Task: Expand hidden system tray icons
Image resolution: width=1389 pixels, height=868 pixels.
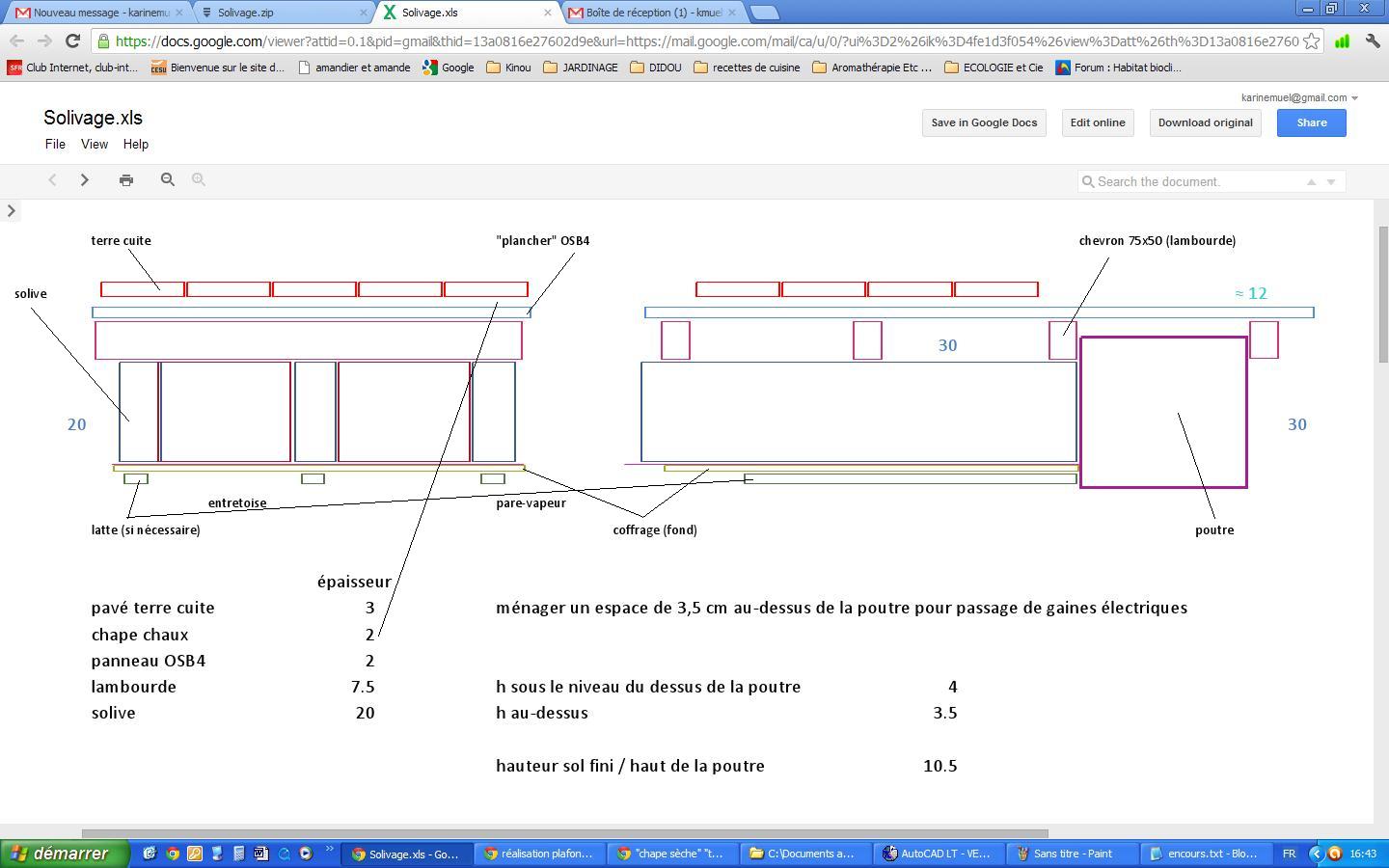Action: [x=1316, y=854]
